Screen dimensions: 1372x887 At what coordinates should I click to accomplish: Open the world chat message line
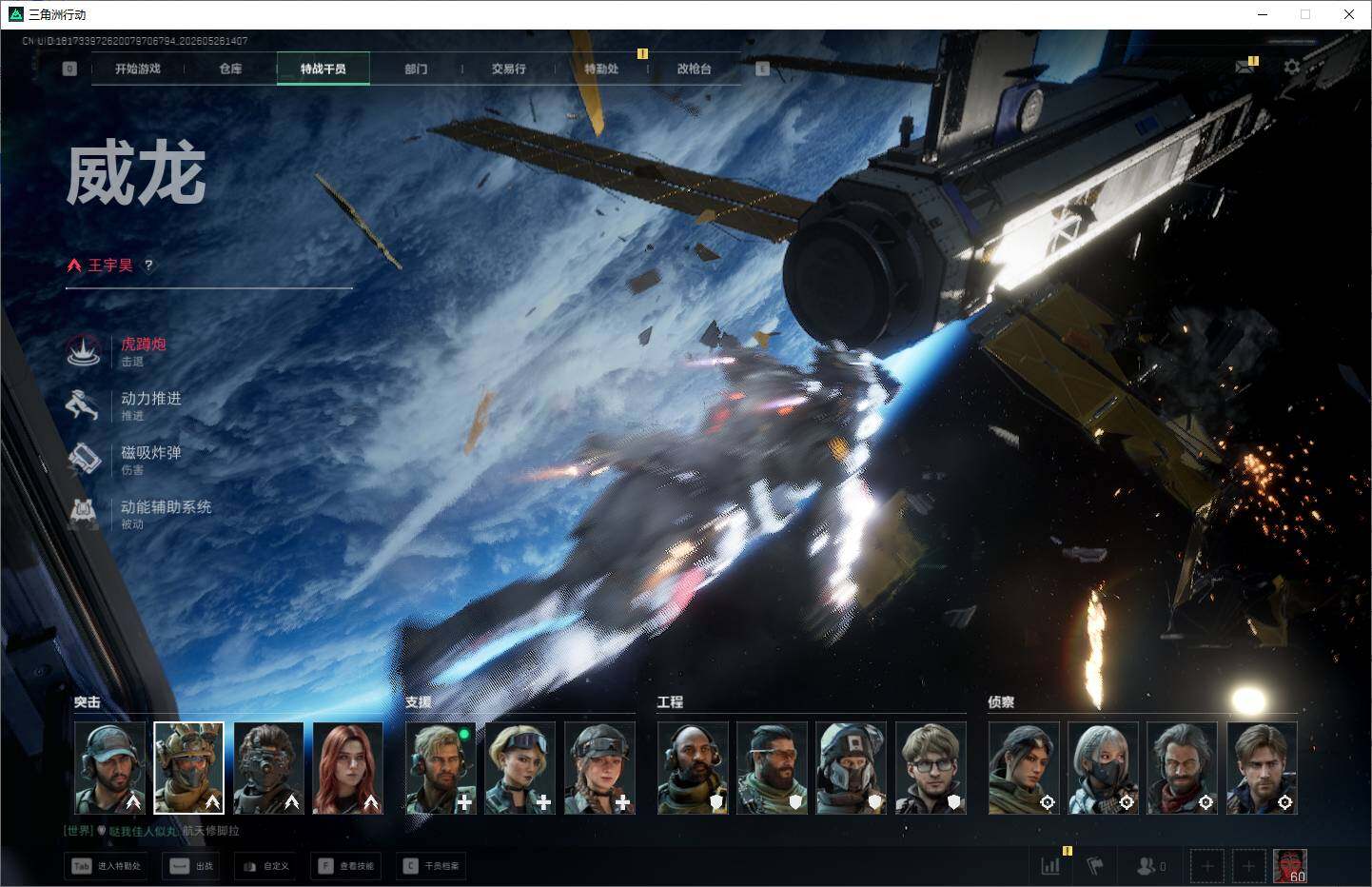coord(151,831)
